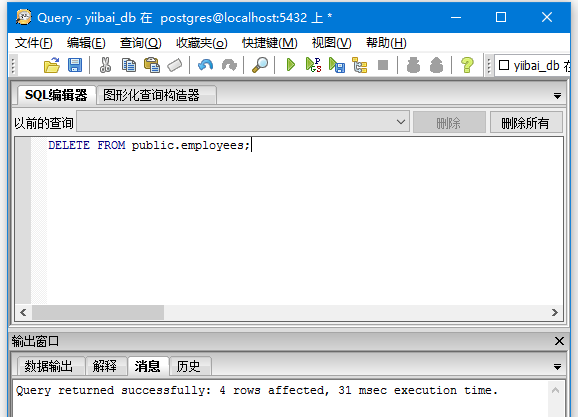This screenshot has height=417, width=578.
Task: Save the query with the floppy disk icon
Action: point(75,66)
